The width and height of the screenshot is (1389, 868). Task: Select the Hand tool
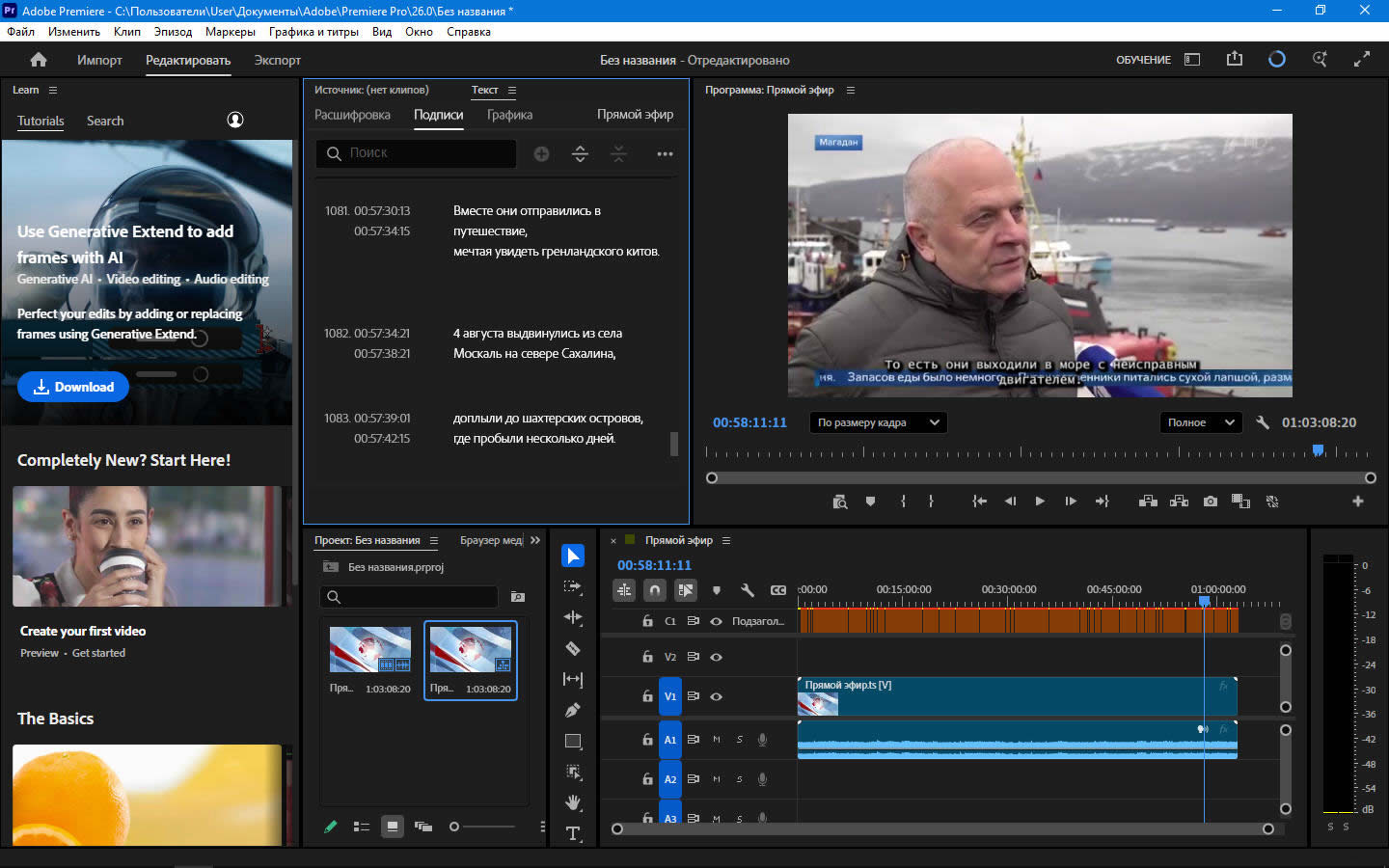point(573,802)
